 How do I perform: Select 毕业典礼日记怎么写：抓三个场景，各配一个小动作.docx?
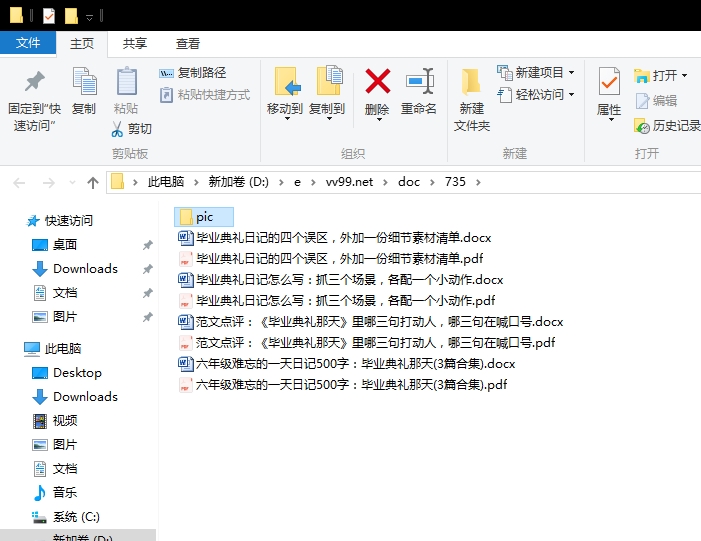click(x=341, y=279)
